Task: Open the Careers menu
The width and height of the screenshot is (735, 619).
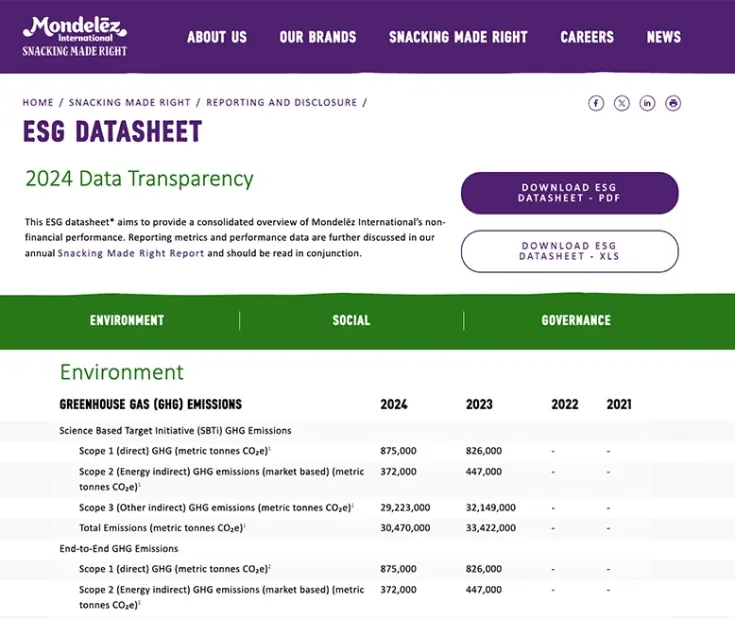Action: click(587, 37)
